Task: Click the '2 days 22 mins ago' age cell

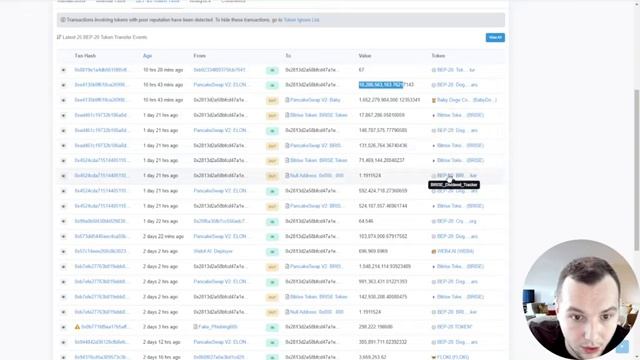Action: tap(163, 236)
